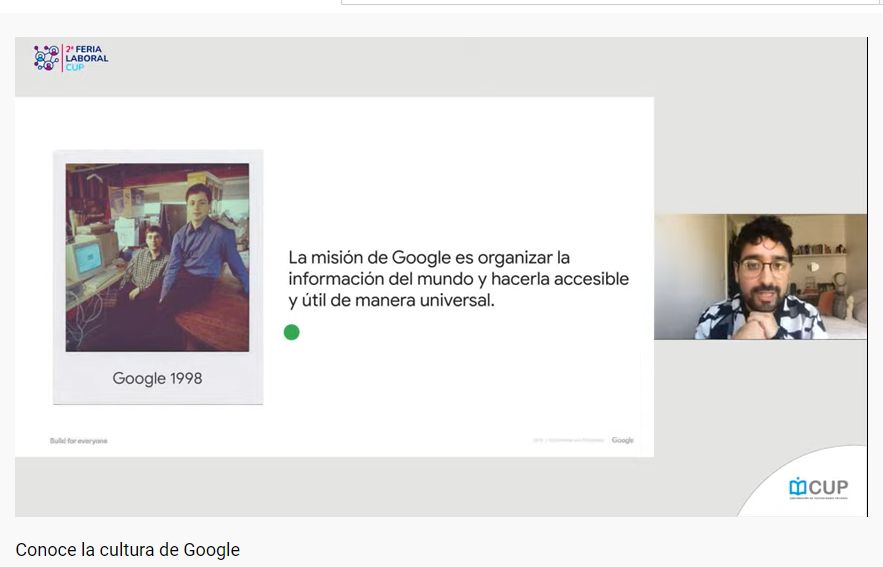The image size is (883, 567).
Task: Click the small Google logo in the slide footer
Action: [x=622, y=440]
